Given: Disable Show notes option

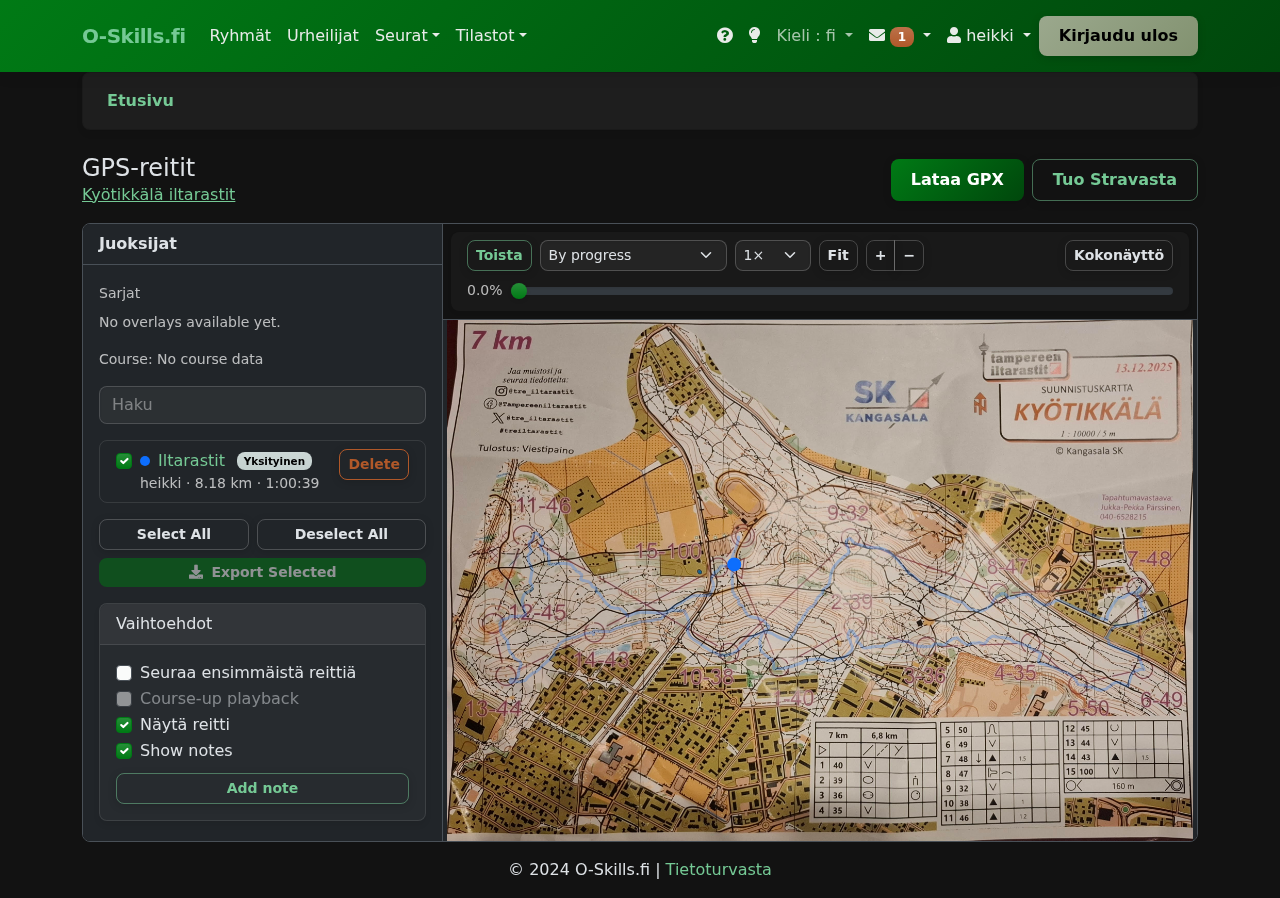Looking at the screenshot, I should pyautogui.click(x=124, y=751).
